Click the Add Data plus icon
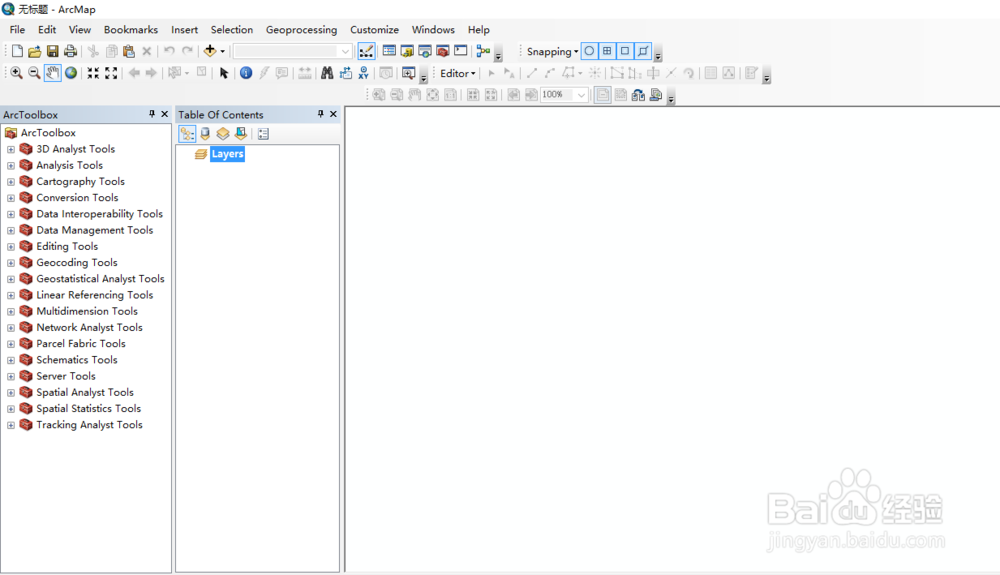 pos(209,51)
